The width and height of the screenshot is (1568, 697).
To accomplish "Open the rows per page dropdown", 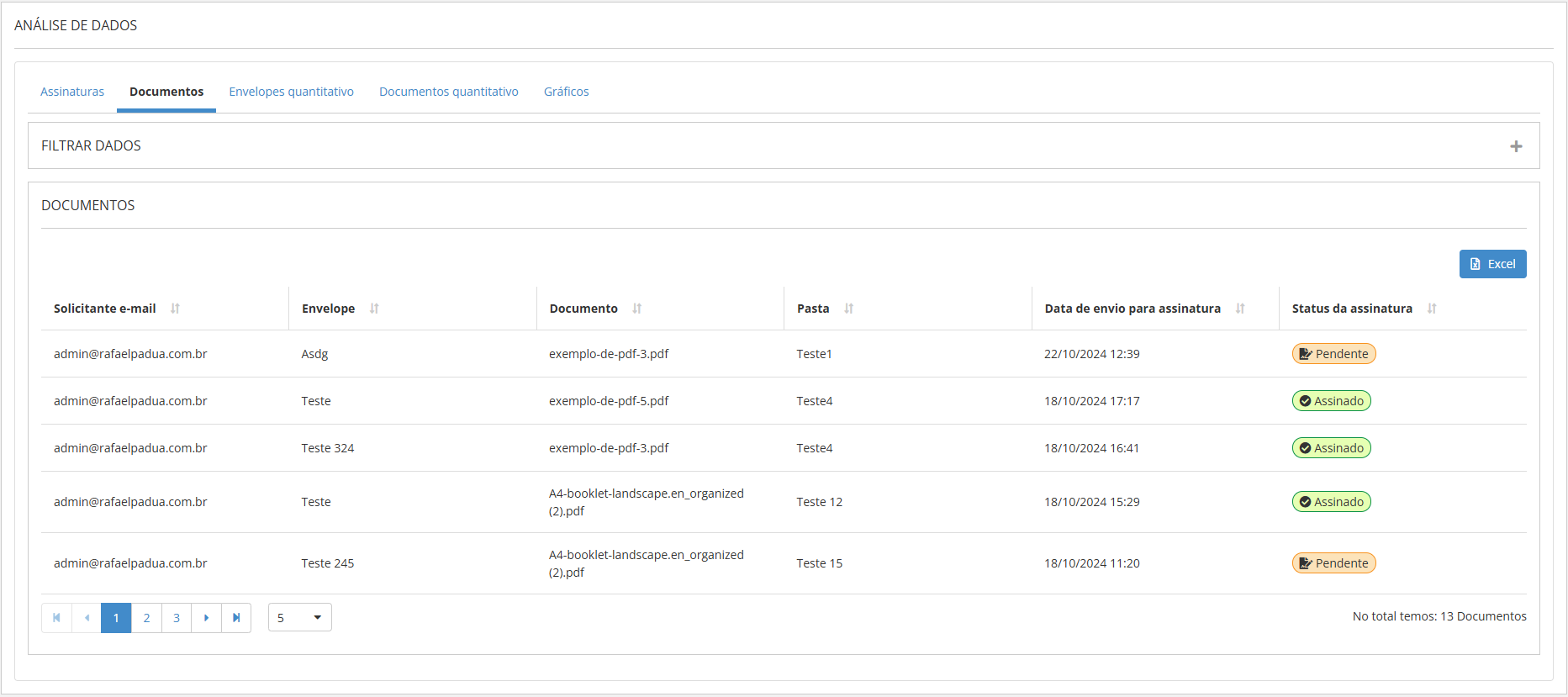I will (300, 618).
